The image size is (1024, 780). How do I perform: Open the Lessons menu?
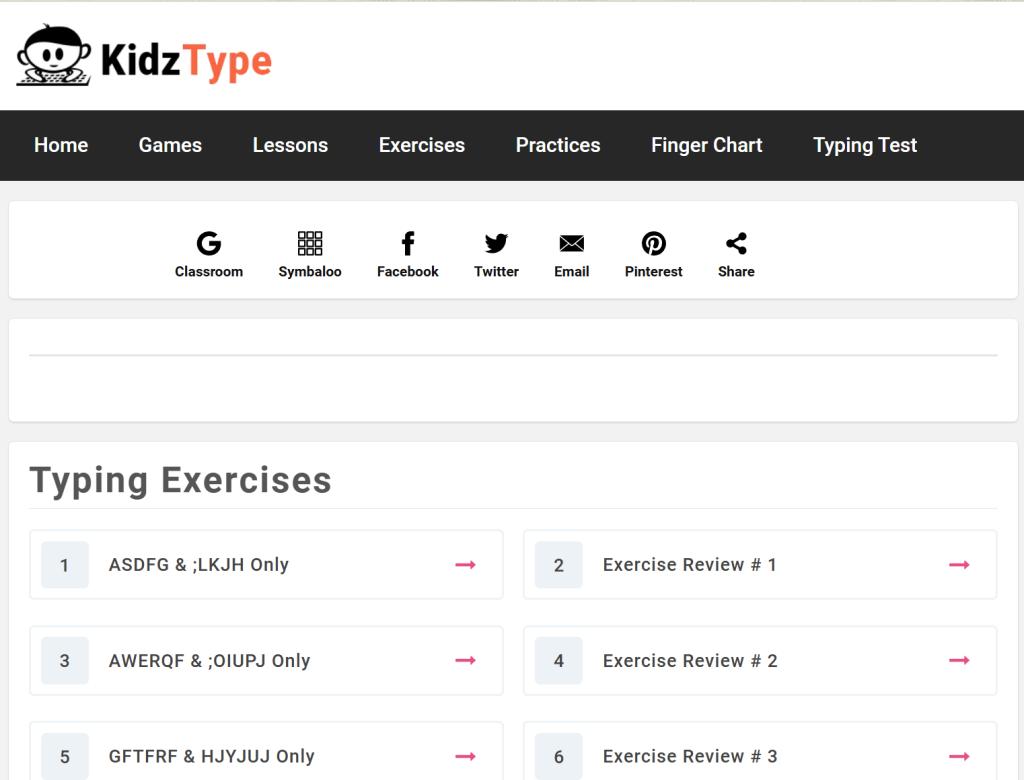point(290,145)
